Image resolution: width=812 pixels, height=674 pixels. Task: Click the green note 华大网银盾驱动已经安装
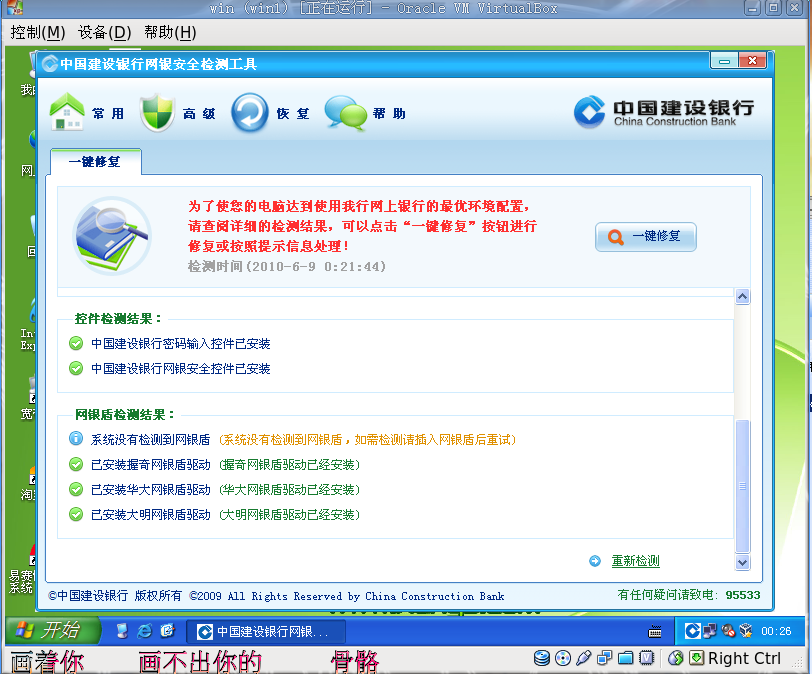pos(289,490)
